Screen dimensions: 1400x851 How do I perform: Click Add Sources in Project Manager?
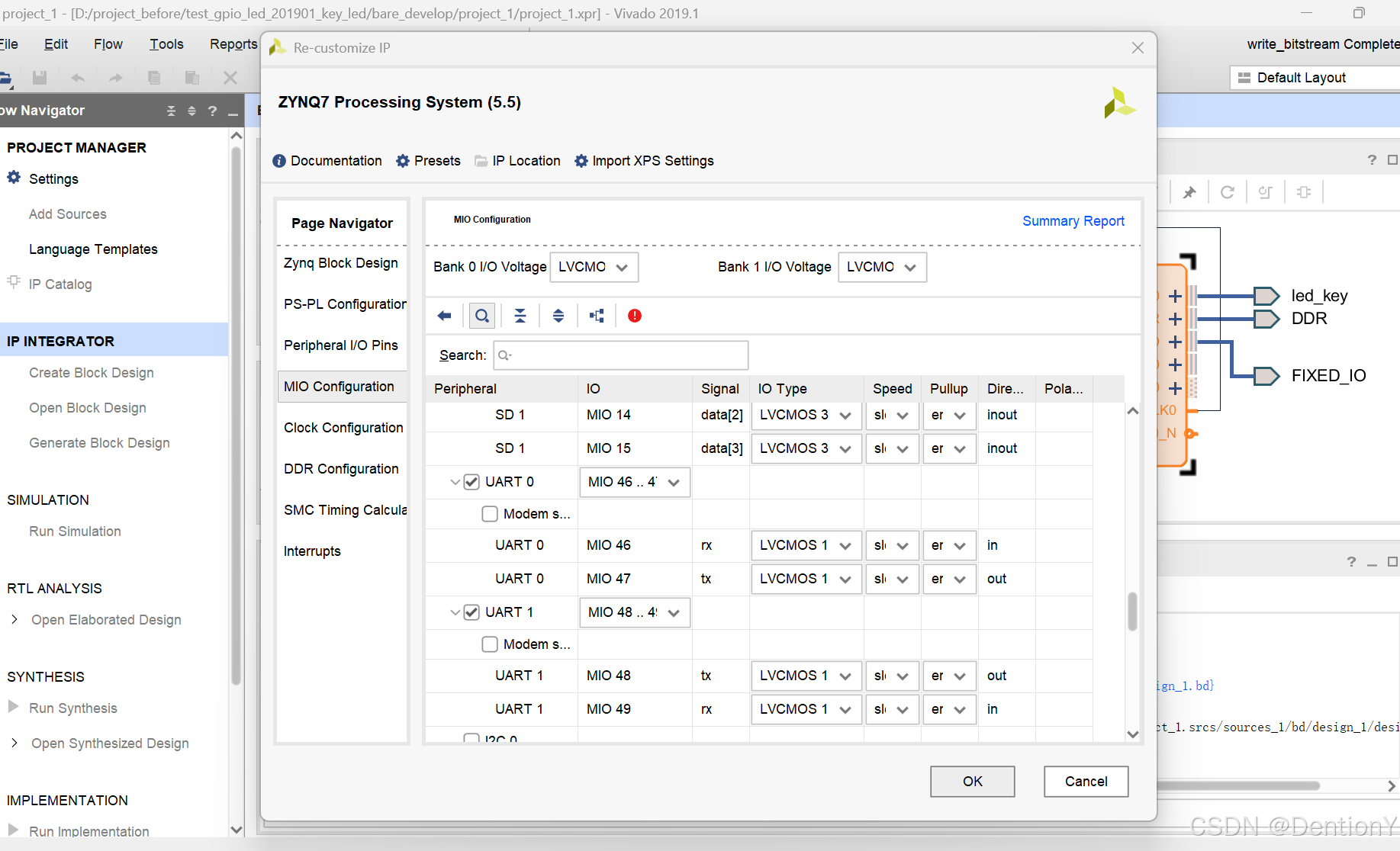coord(68,214)
